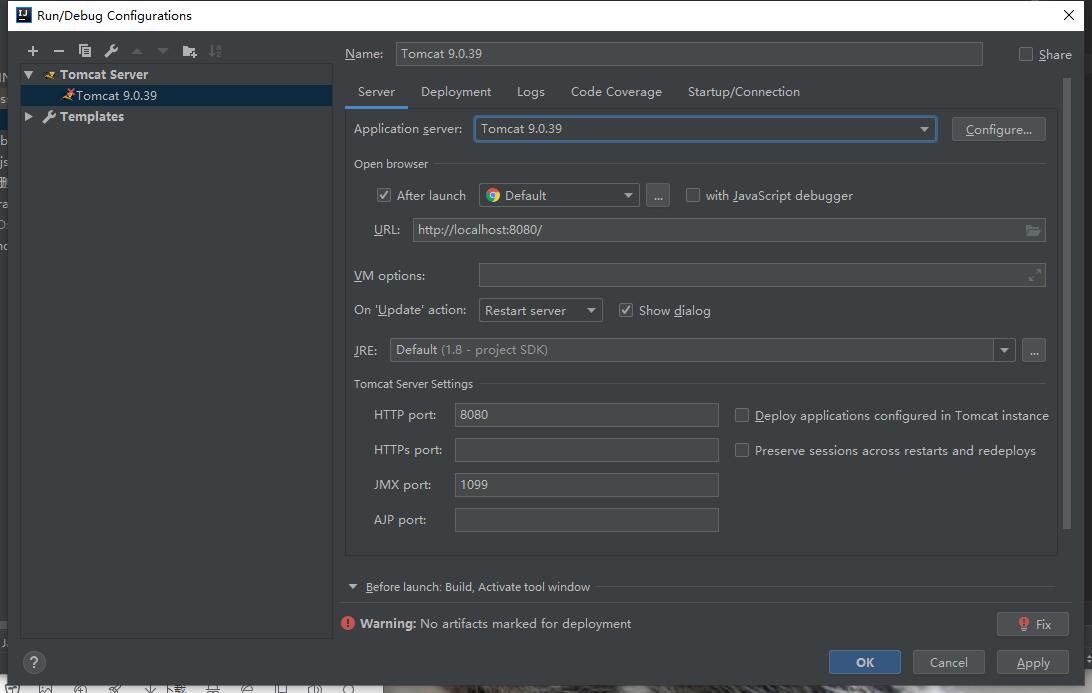The image size is (1092, 693).
Task: Toggle Show dialog checkbox
Action: click(625, 311)
